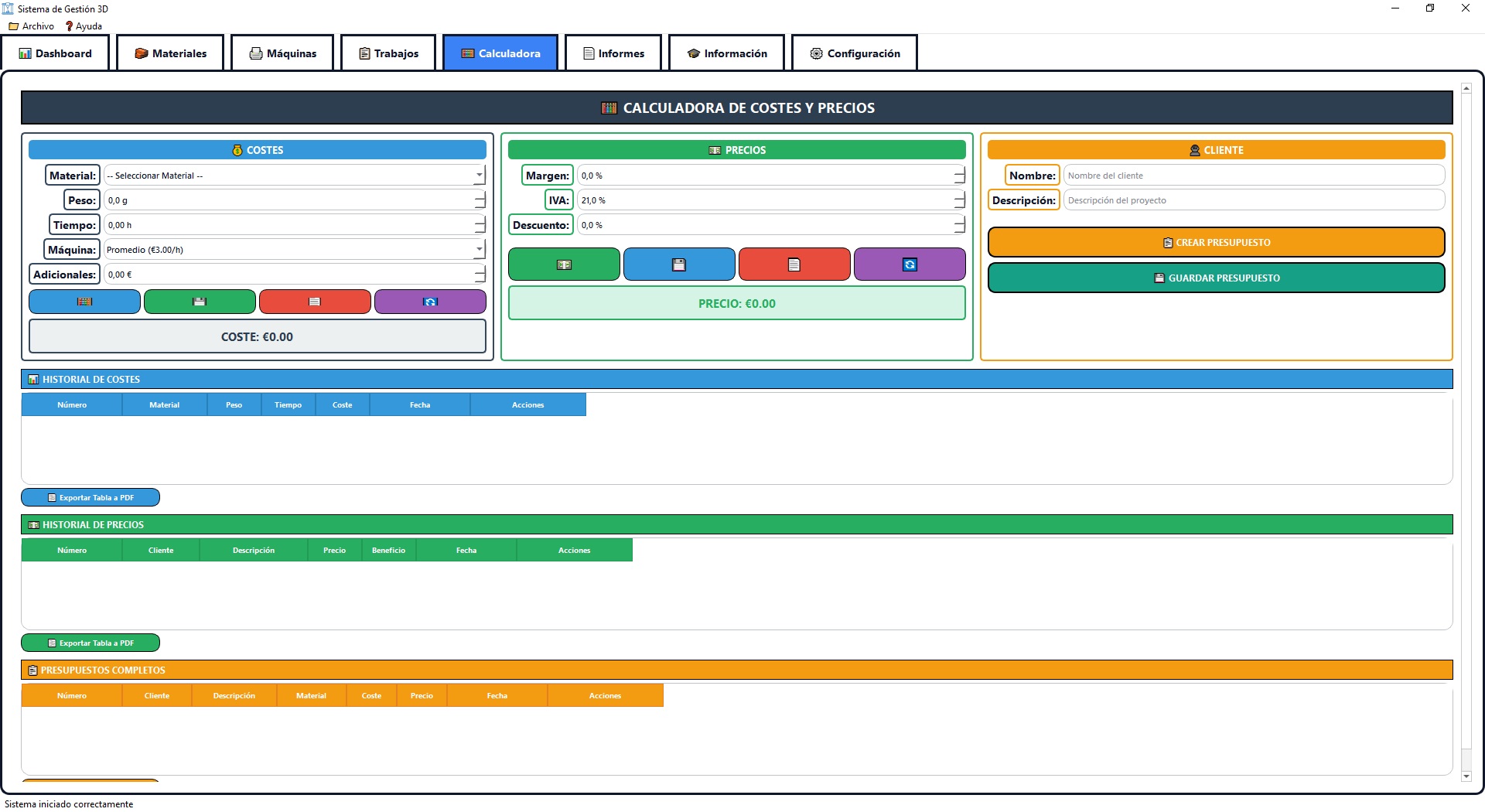1485x812 pixels.
Task: Click the Nombre del cliente input field
Action: (1253, 176)
